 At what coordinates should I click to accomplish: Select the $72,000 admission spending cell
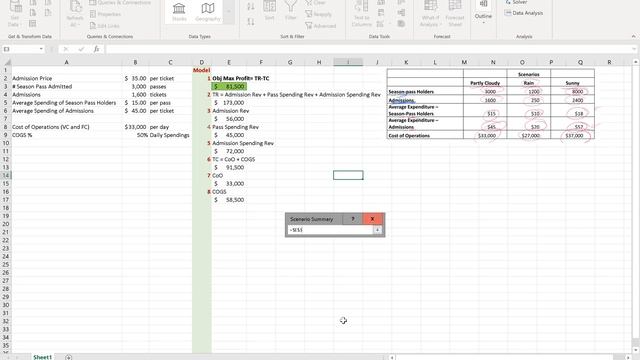tap(229, 151)
